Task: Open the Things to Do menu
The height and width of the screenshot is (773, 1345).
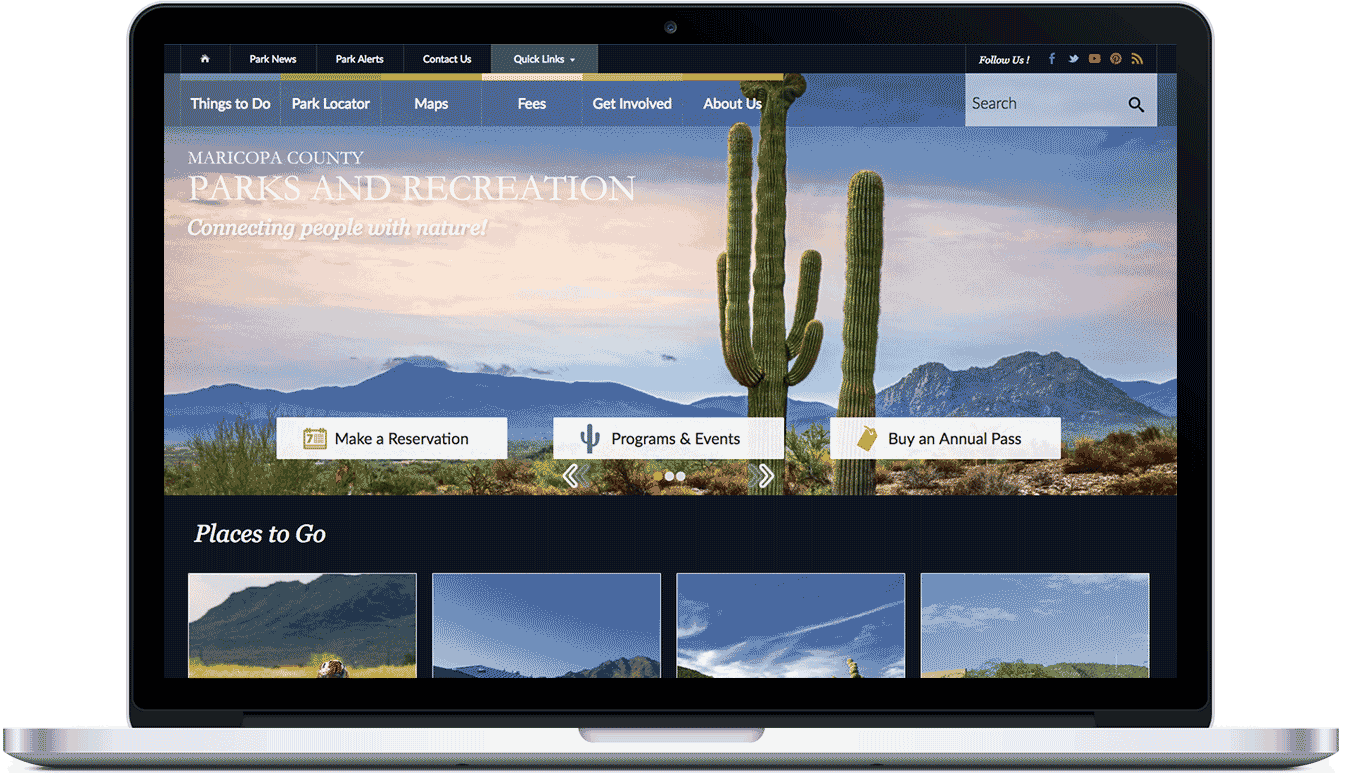Action: pos(230,103)
